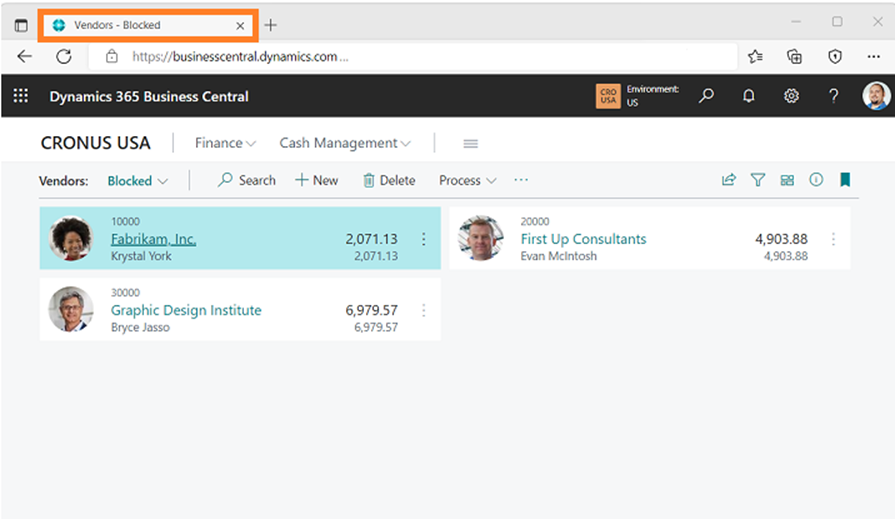Click the browser shield icon
Image resolution: width=895 pixels, height=519 pixels.
coord(835,57)
